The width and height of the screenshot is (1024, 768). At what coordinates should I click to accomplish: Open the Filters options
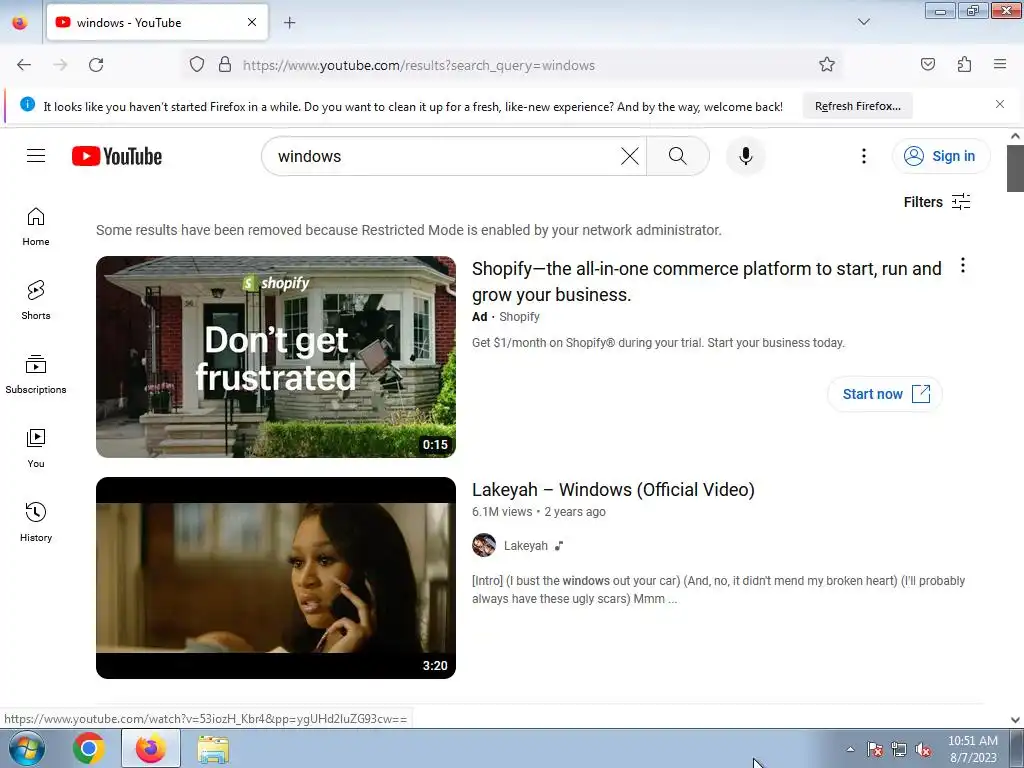[936, 202]
